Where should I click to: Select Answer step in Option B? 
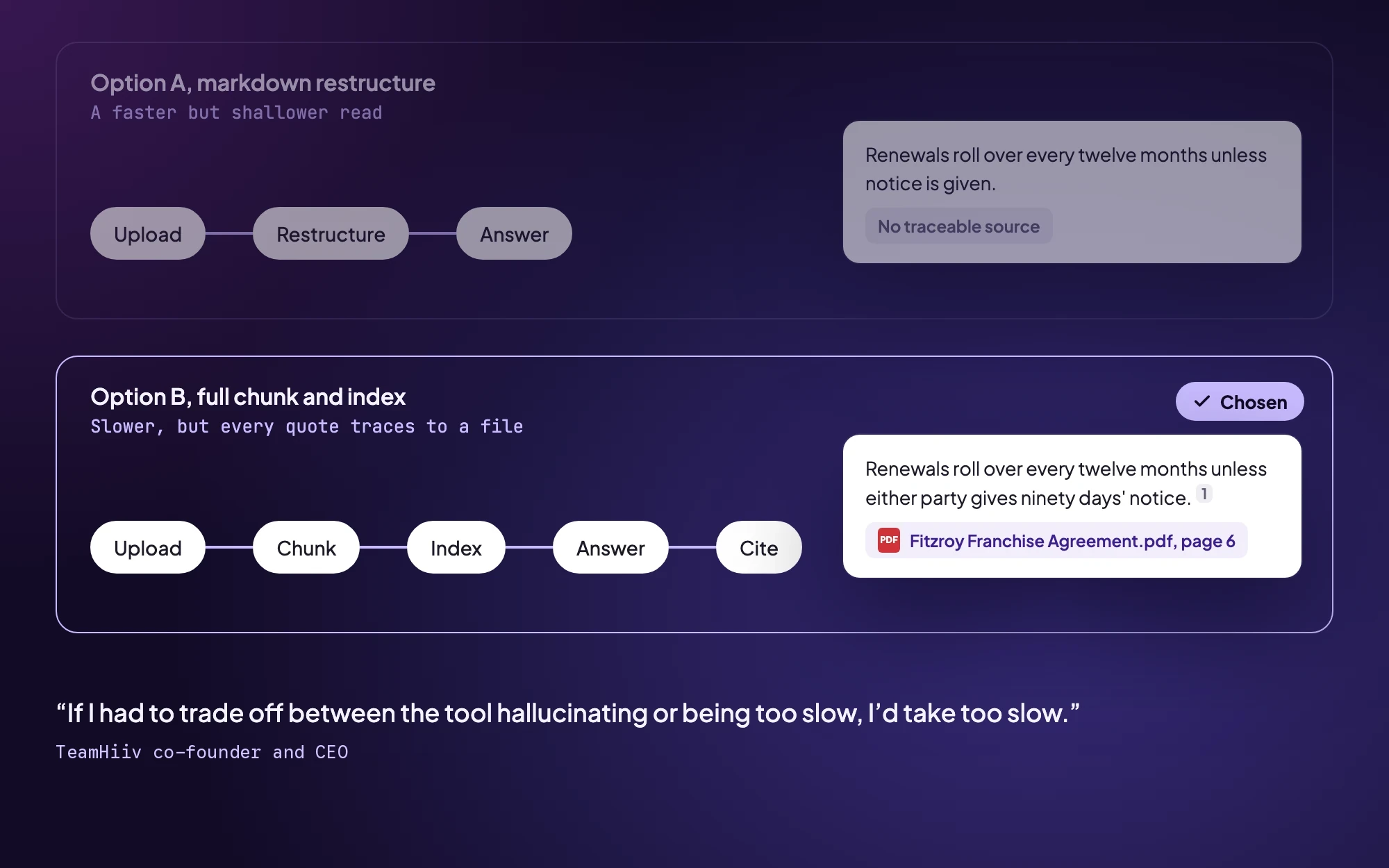click(610, 548)
